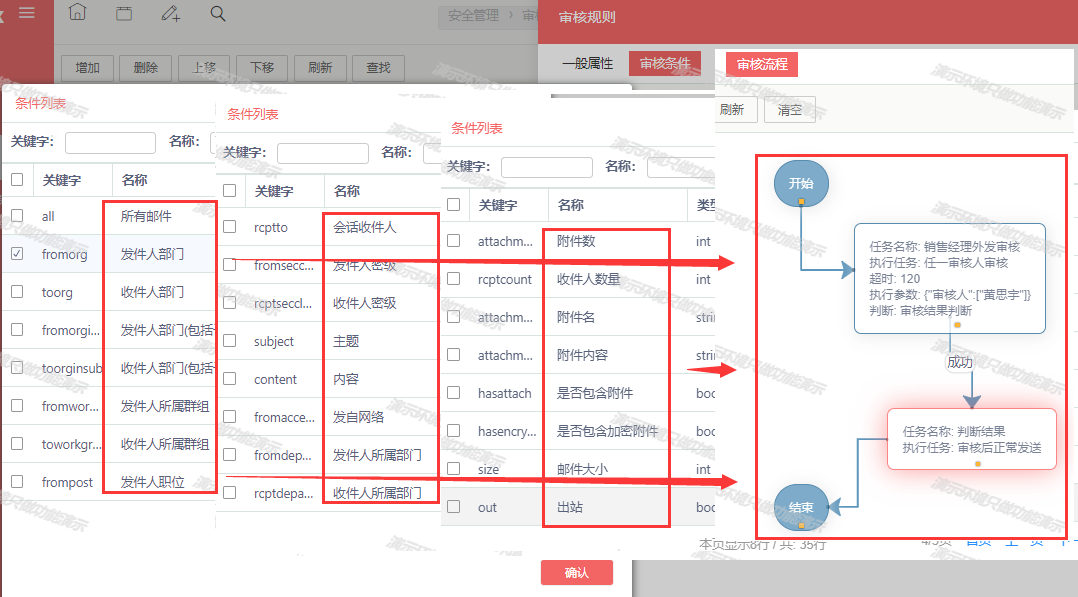This screenshot has width=1078, height=597.
Task: Check the 'all' 所有邮件 row checkbox
Action: [x=17, y=216]
